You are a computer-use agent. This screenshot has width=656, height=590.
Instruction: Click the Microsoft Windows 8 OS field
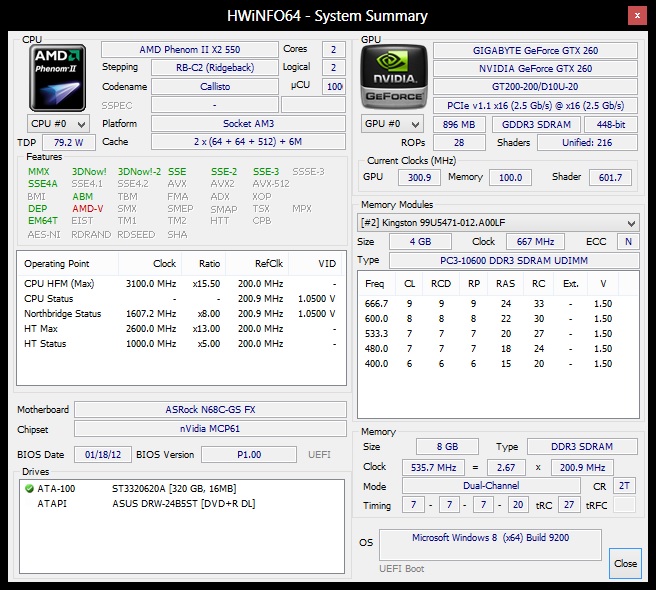click(490, 544)
